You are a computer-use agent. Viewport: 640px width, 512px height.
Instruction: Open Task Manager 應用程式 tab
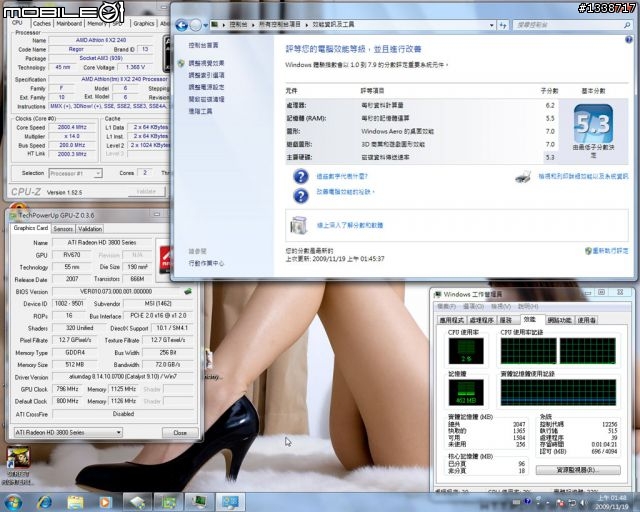tap(452, 320)
